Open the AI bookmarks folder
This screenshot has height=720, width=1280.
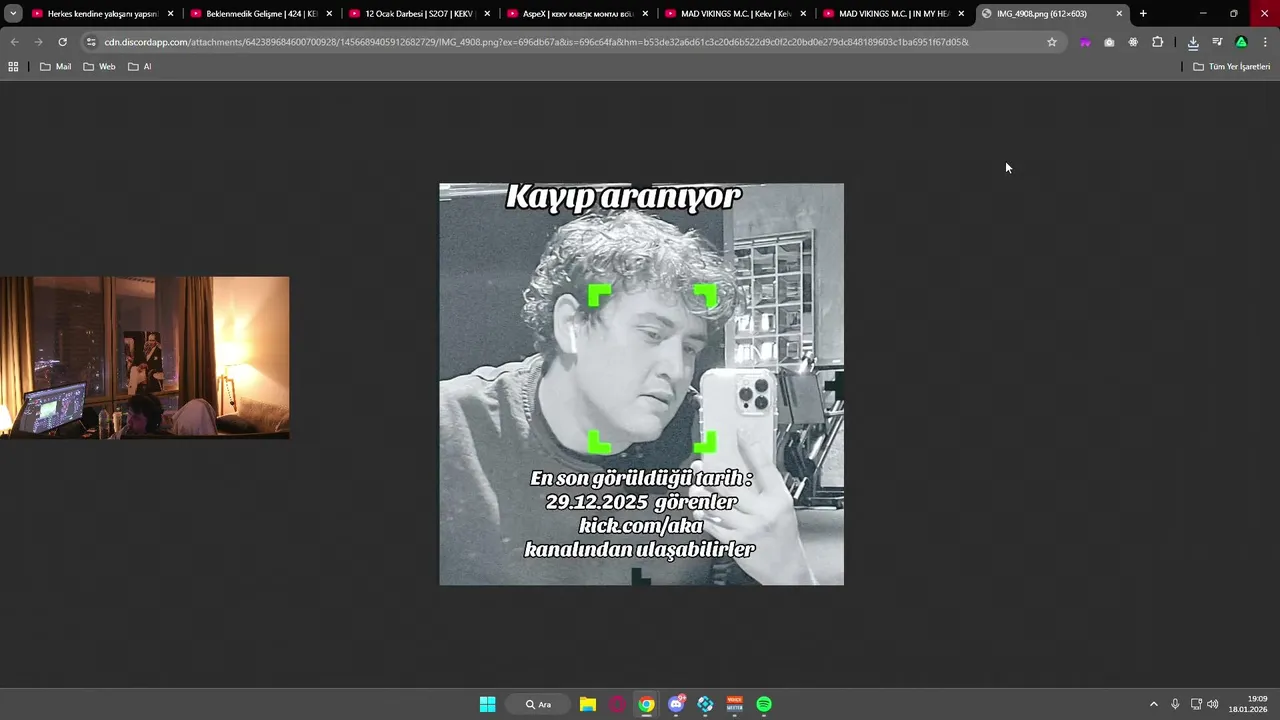[x=140, y=66]
